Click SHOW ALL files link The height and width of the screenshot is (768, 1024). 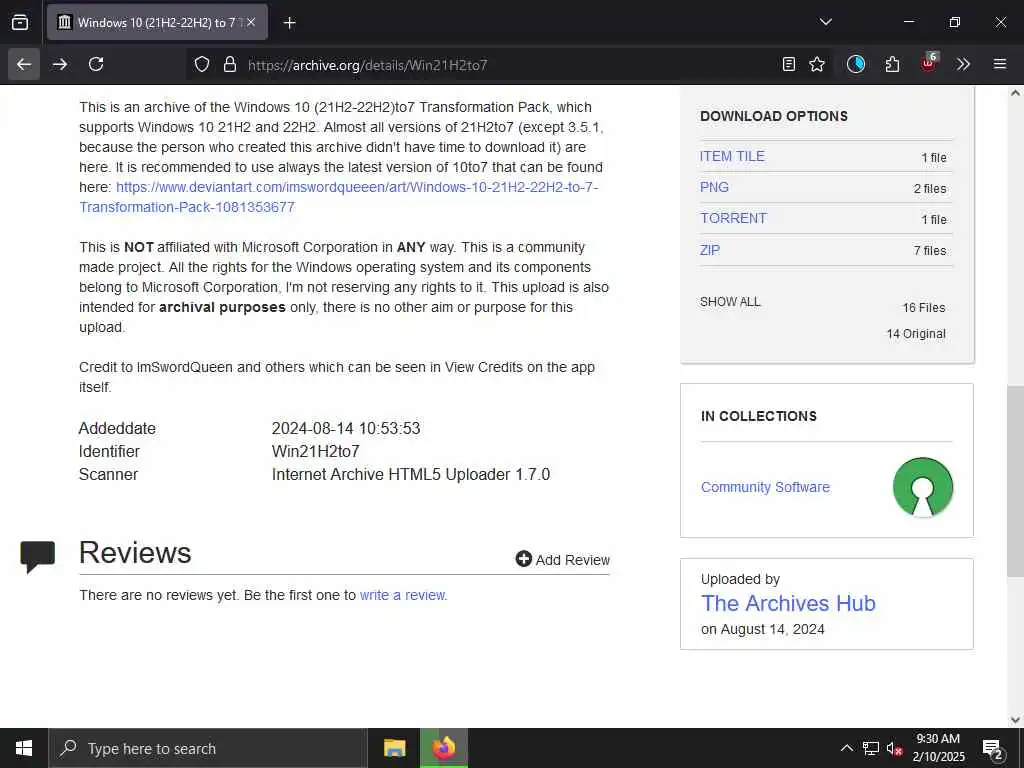click(x=730, y=302)
